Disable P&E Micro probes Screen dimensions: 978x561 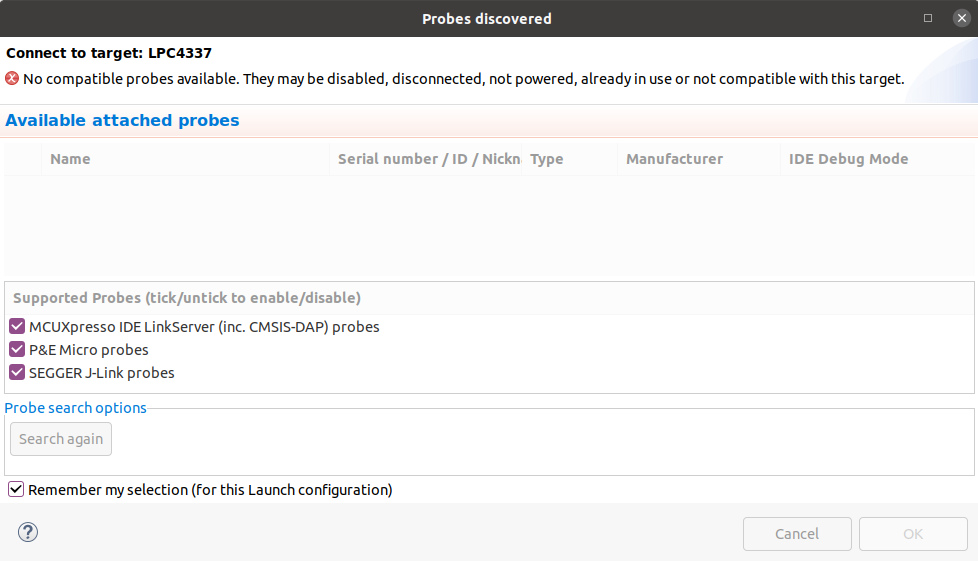click(17, 350)
